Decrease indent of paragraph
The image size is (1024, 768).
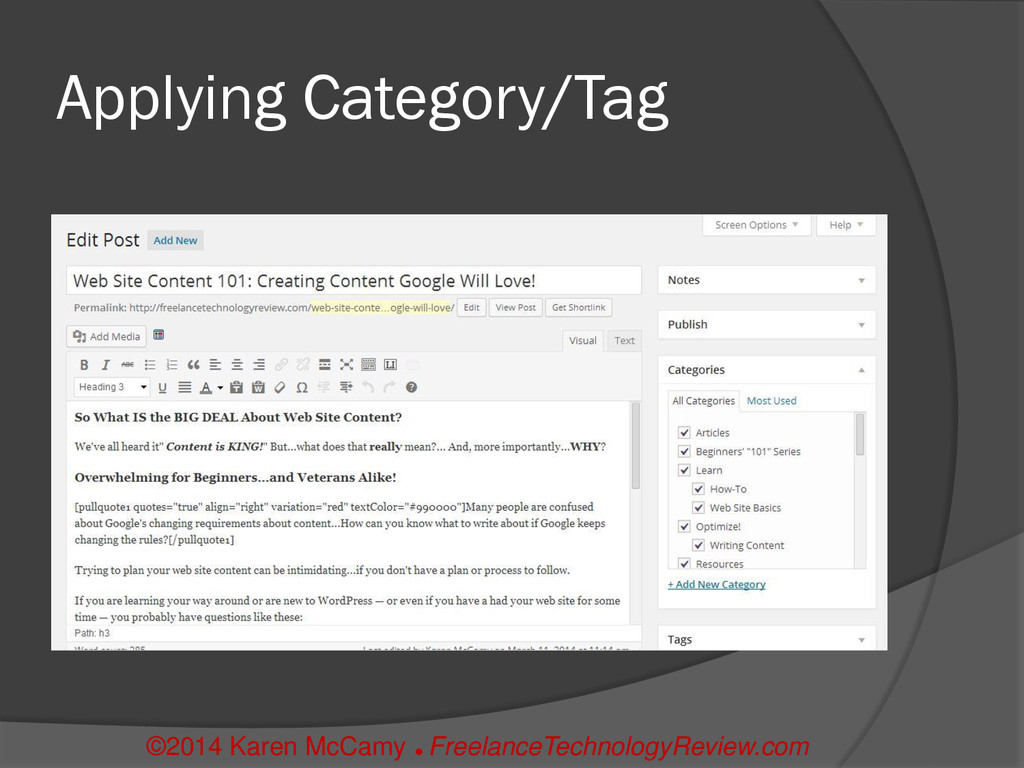click(324, 387)
